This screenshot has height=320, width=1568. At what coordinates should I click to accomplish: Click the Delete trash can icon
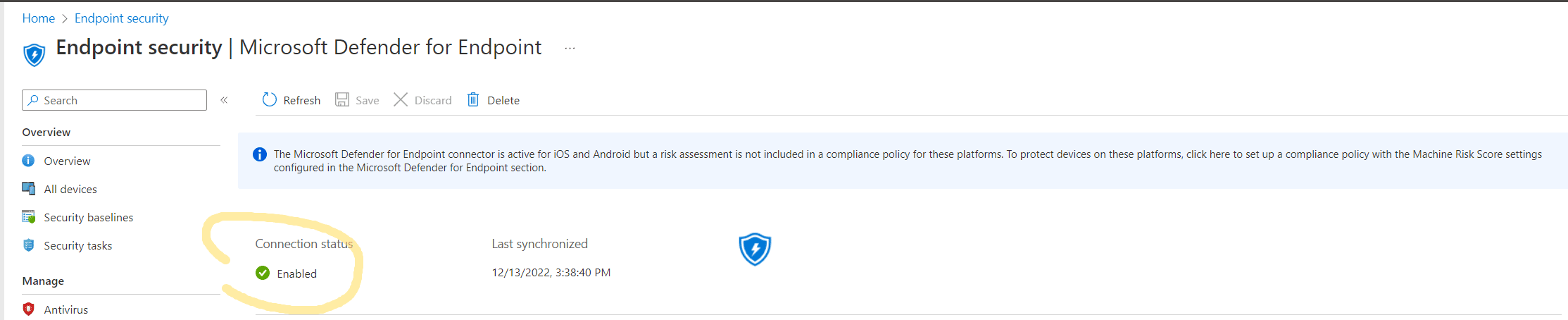473,99
